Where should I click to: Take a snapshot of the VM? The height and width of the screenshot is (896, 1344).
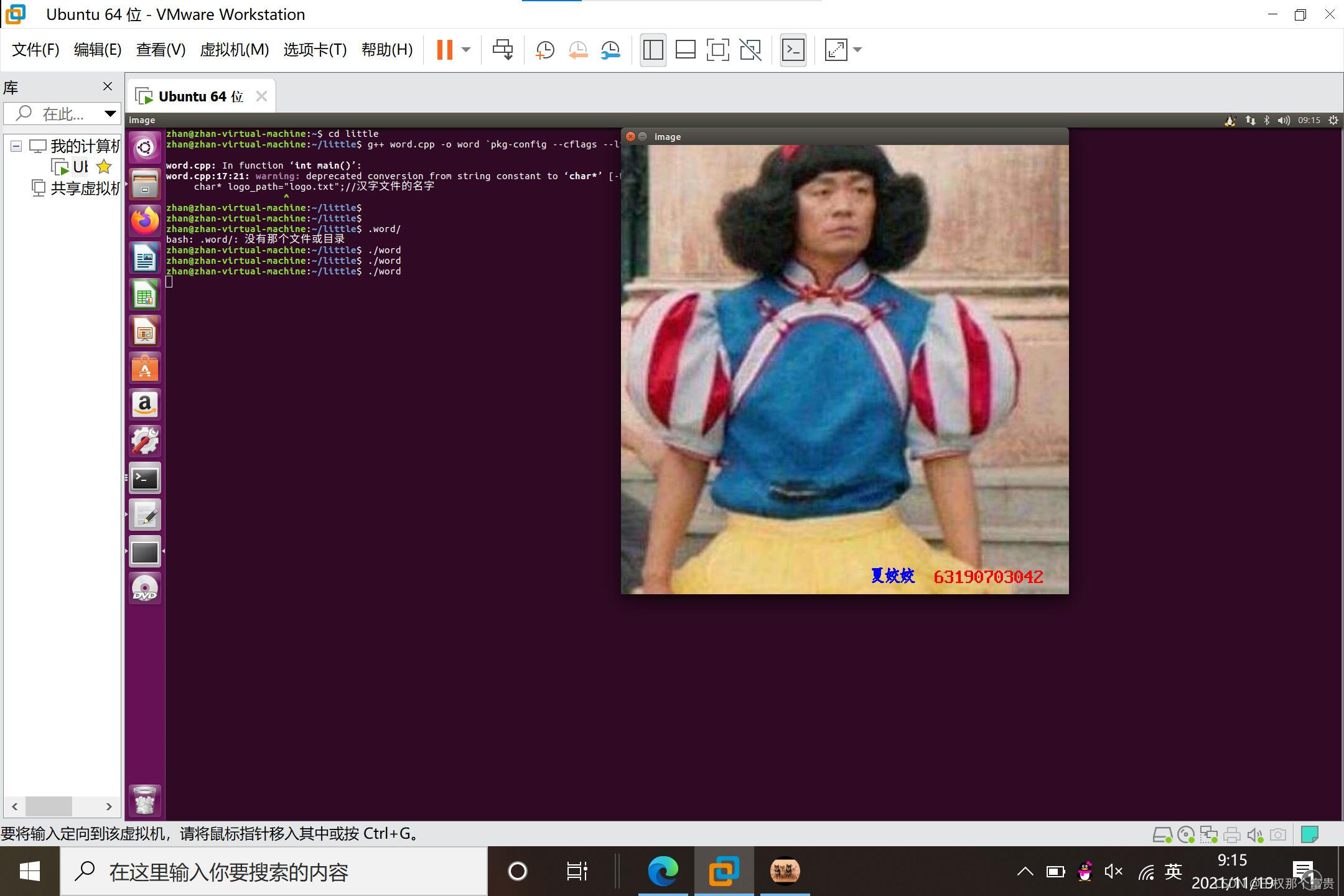coord(545,50)
